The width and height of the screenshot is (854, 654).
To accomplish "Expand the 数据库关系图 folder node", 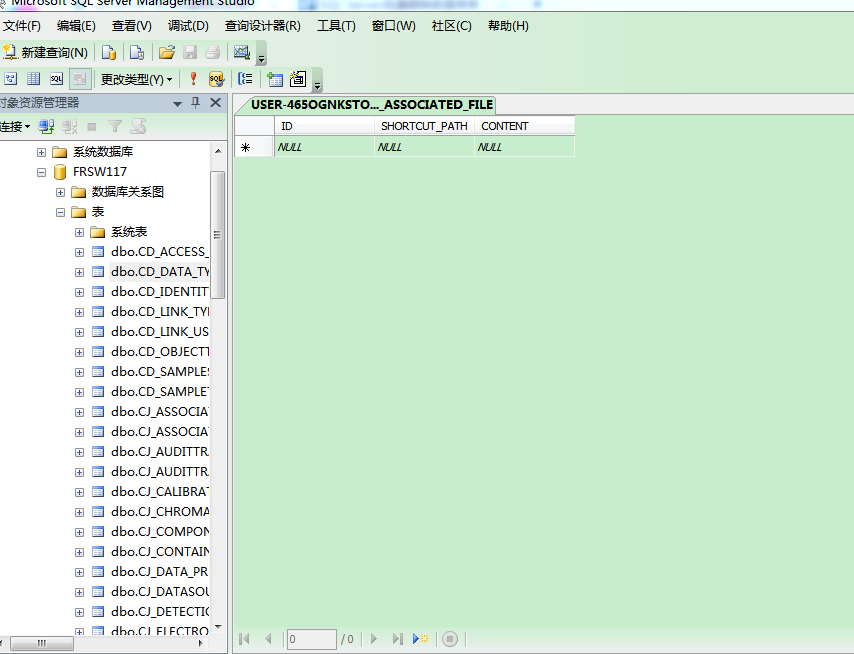I will pyautogui.click(x=60, y=192).
